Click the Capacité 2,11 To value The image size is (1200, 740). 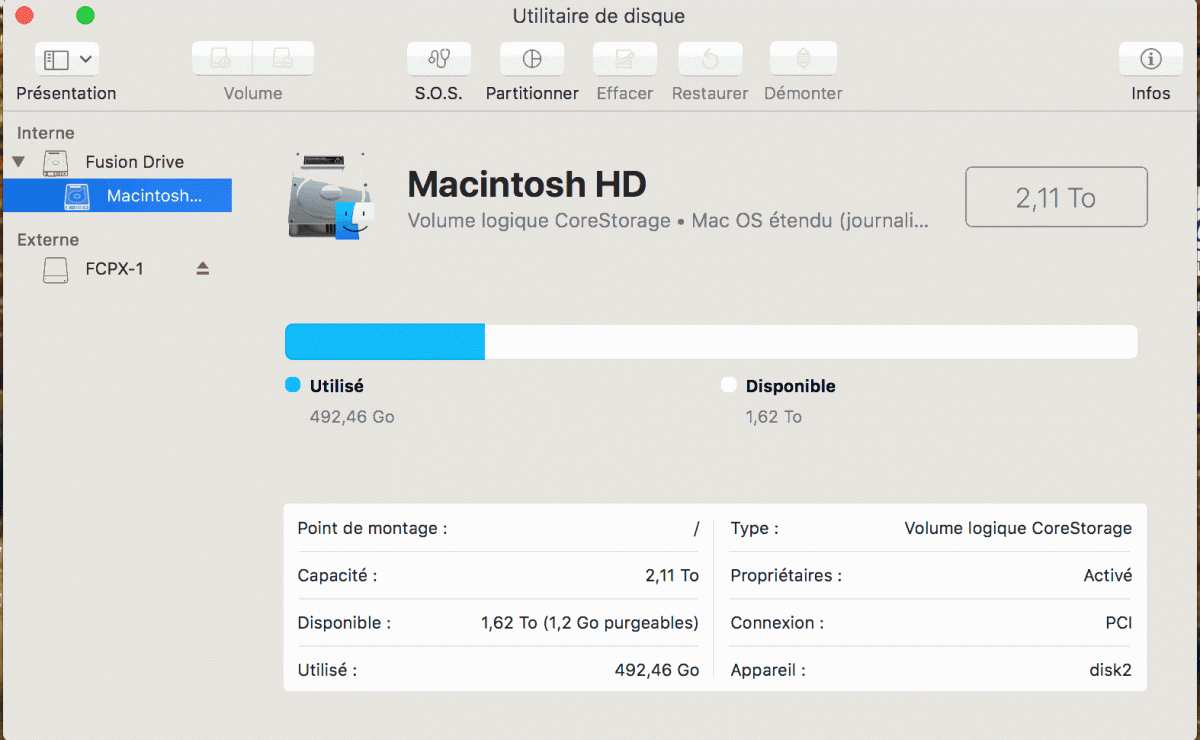[672, 576]
